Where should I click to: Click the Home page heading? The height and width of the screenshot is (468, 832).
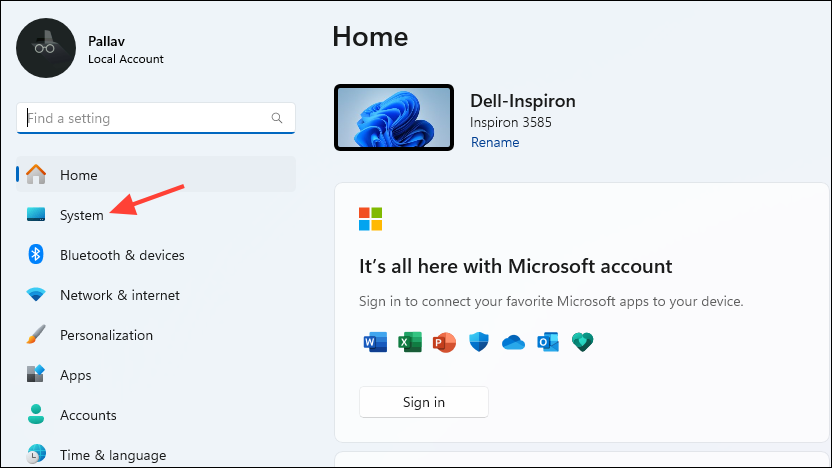pyautogui.click(x=370, y=37)
